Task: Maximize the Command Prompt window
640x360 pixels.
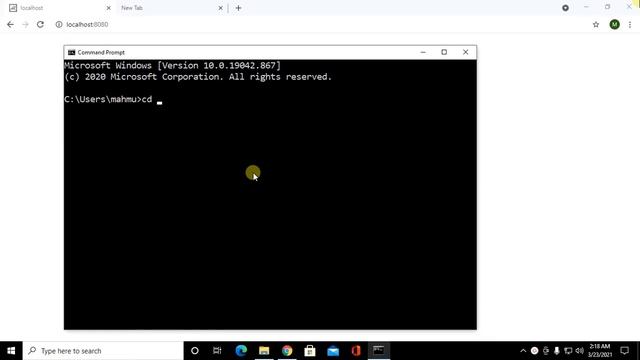Action: [x=444, y=52]
